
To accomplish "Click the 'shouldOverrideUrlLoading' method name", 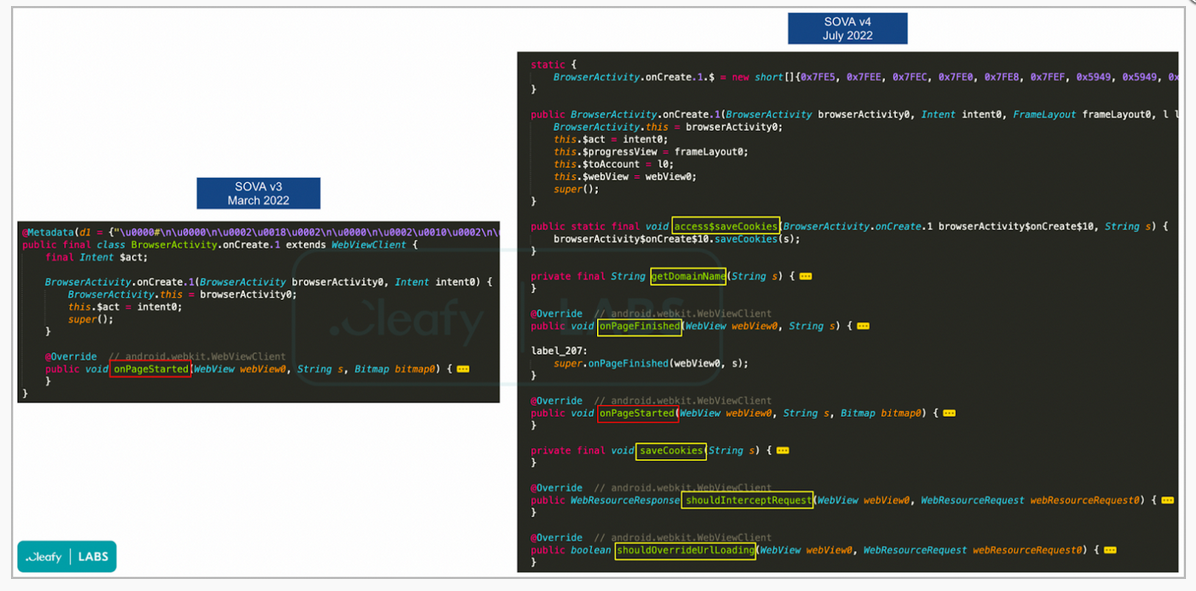I will 686,550.
